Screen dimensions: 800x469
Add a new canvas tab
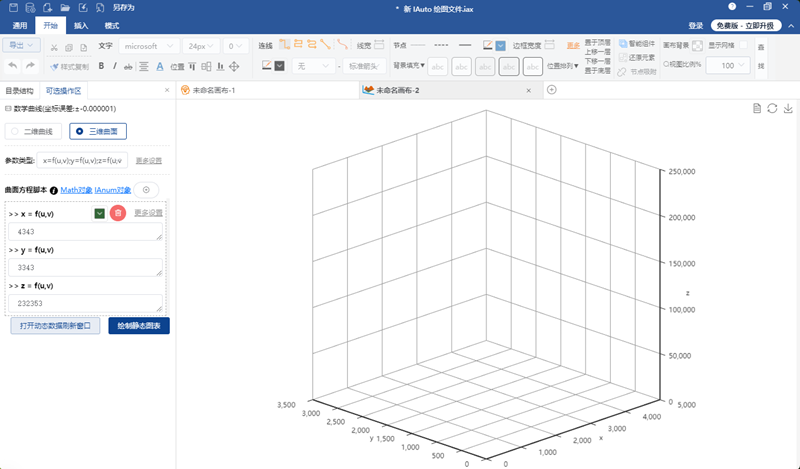(x=552, y=90)
